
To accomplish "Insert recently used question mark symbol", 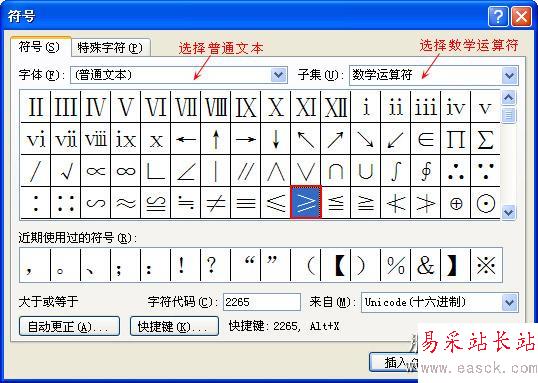I will pos(216,265).
